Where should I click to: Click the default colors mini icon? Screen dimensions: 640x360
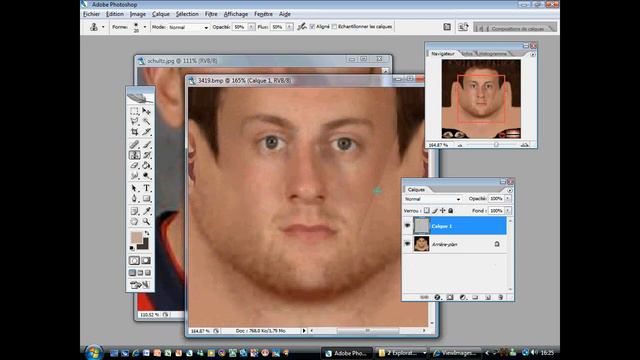tap(132, 248)
